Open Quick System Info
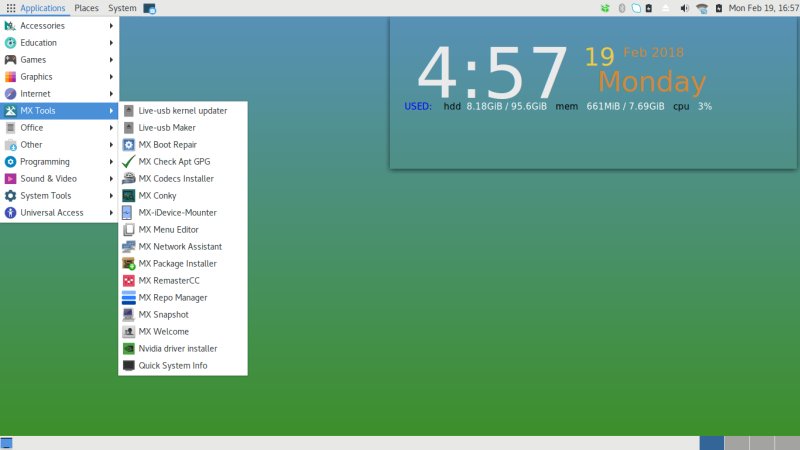 point(172,366)
